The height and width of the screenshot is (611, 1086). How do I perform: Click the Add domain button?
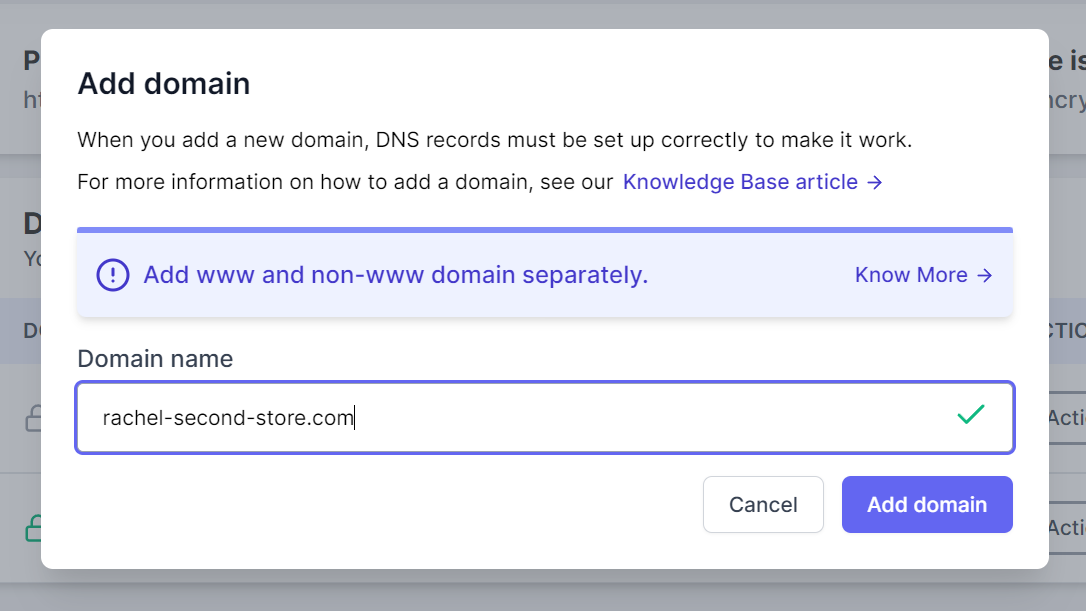pyautogui.click(x=927, y=504)
